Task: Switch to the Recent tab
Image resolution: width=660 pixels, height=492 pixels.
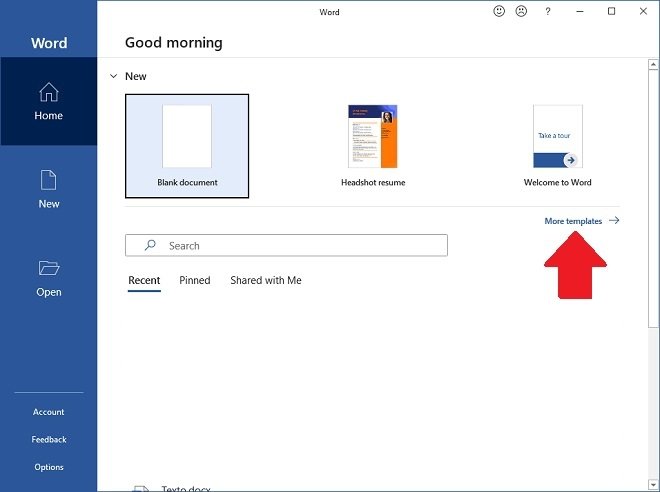Action: (144, 280)
